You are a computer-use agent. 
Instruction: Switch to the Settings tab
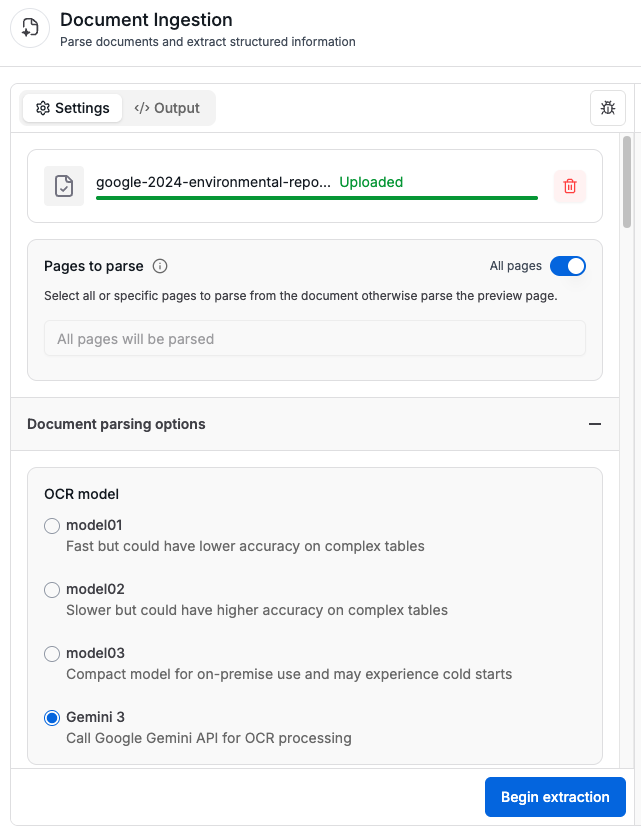point(72,108)
